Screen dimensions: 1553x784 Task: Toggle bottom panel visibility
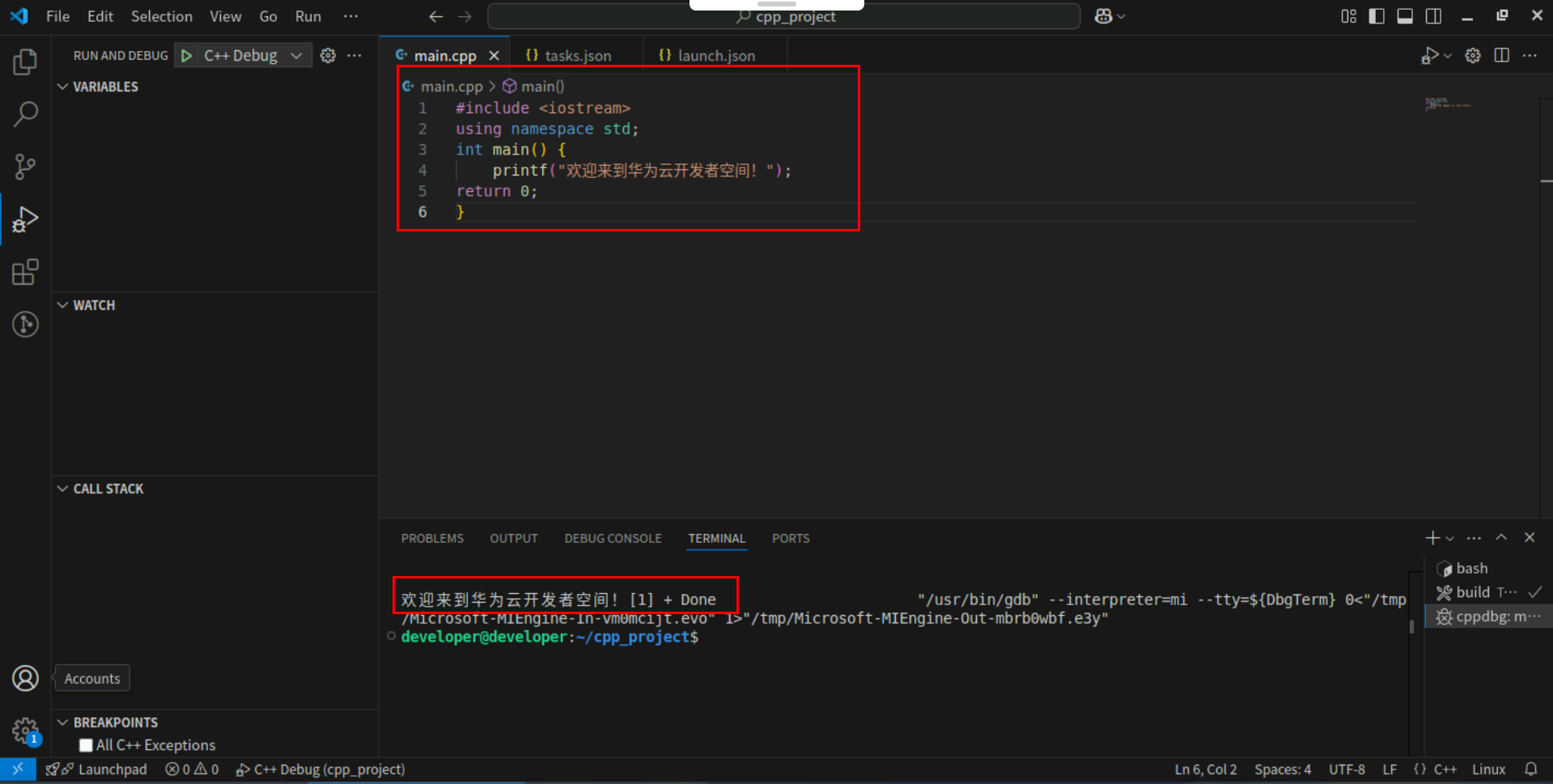coord(1405,16)
